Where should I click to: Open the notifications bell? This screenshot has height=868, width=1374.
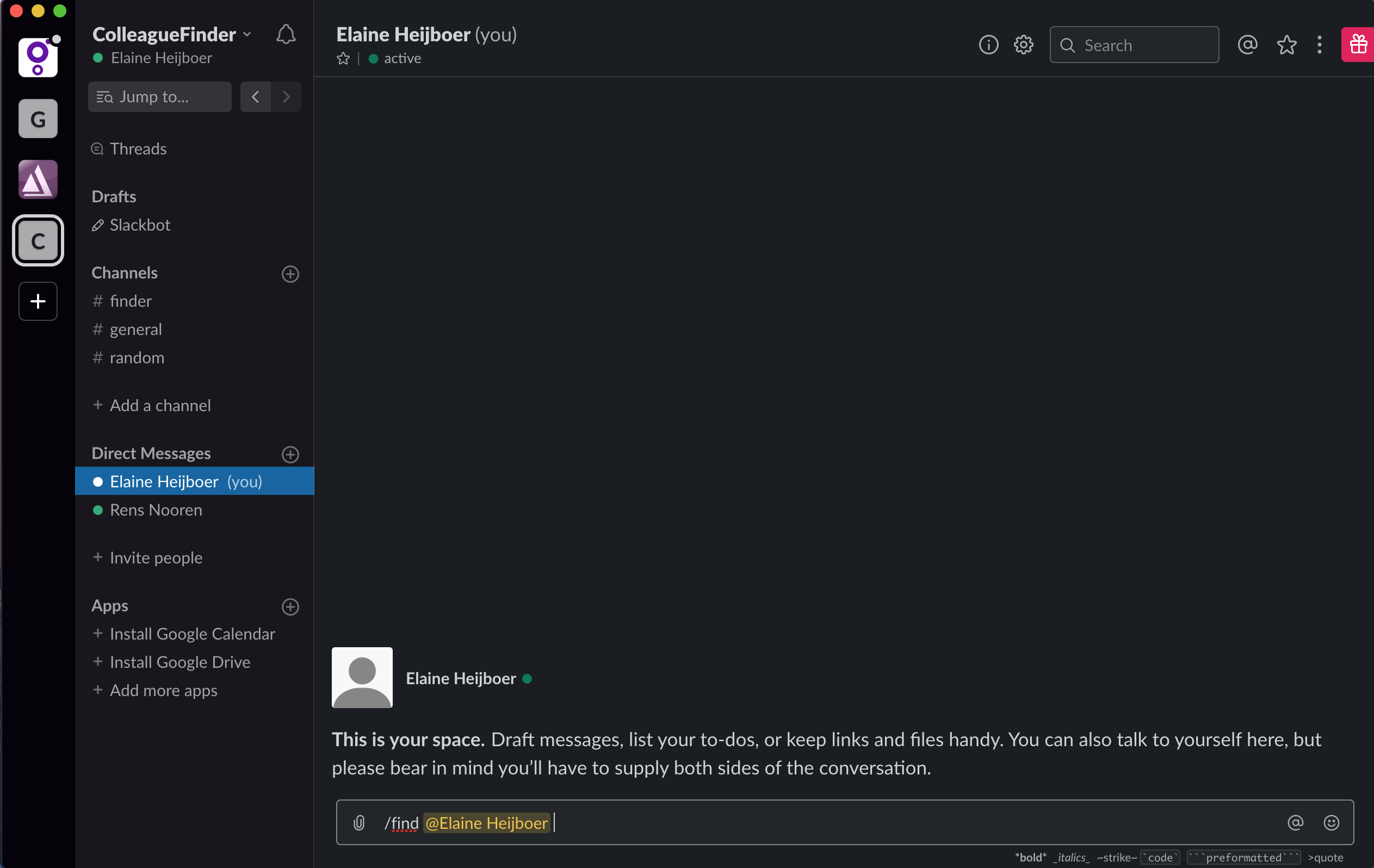point(286,35)
